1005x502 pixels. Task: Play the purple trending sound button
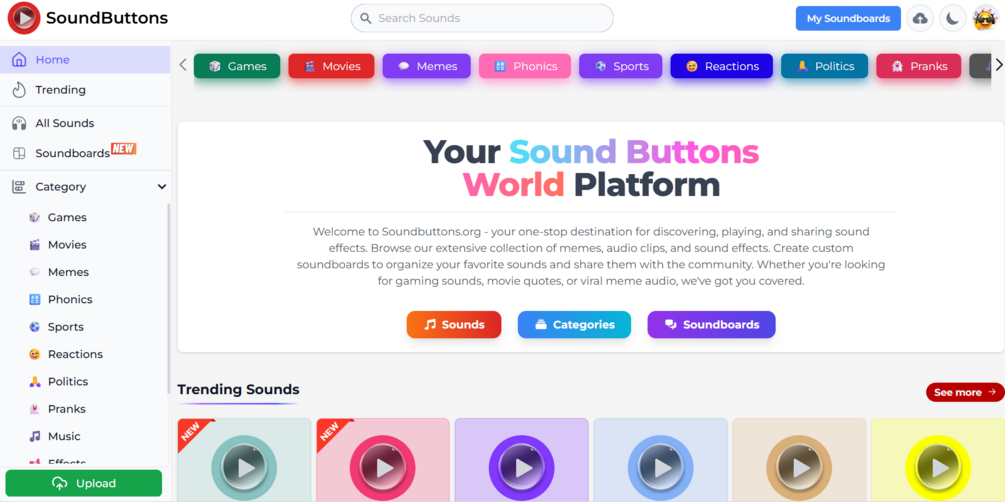[x=522, y=467]
